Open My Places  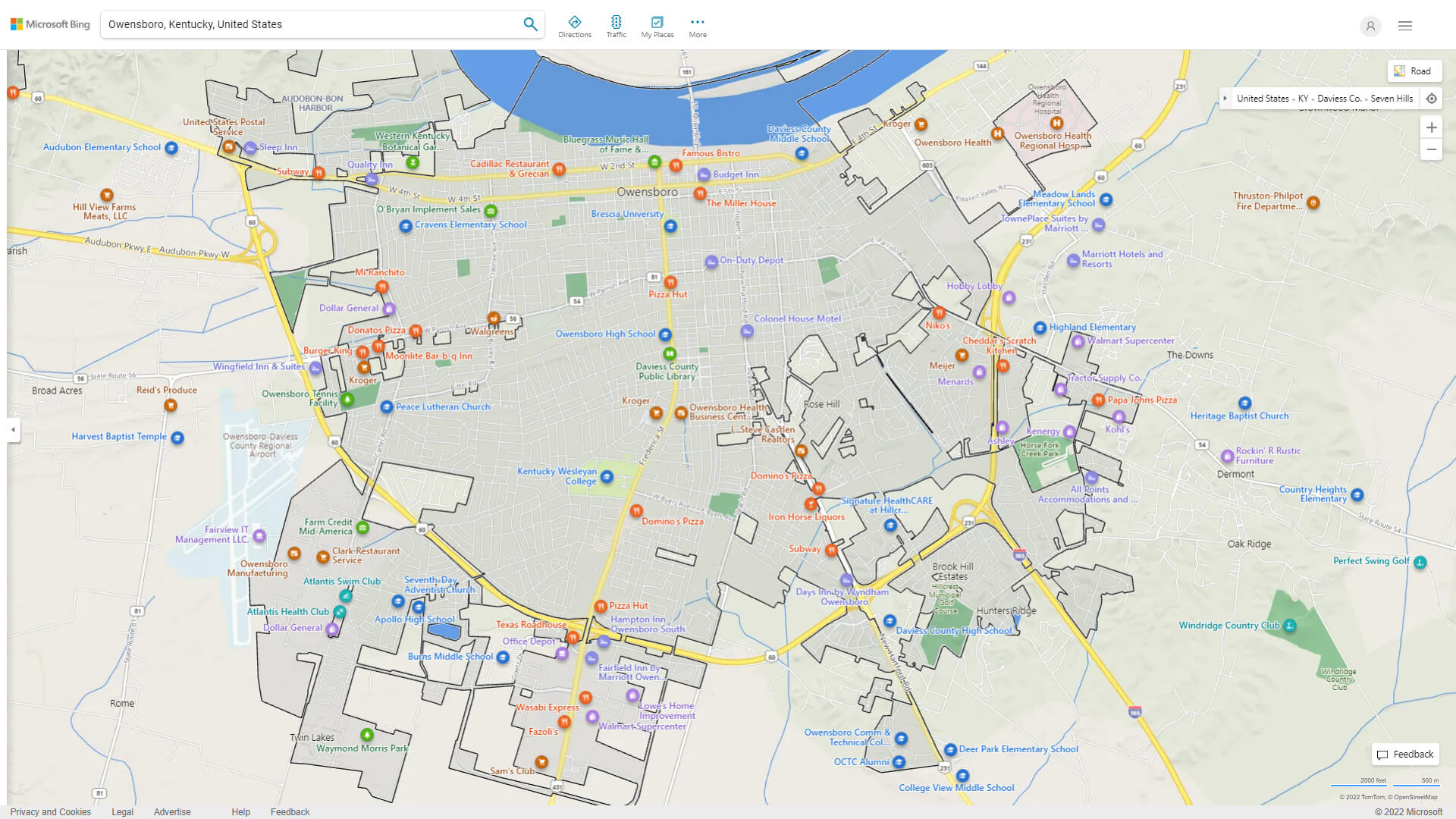click(x=657, y=27)
